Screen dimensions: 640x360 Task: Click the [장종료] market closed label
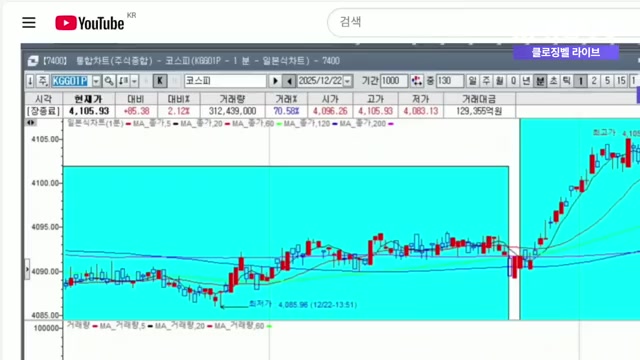[x=43, y=111]
